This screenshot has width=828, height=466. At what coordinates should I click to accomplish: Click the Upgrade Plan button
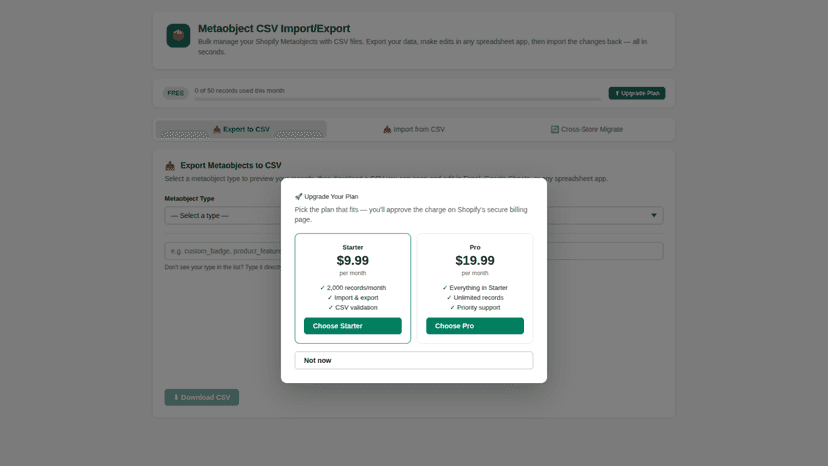pyautogui.click(x=636, y=93)
